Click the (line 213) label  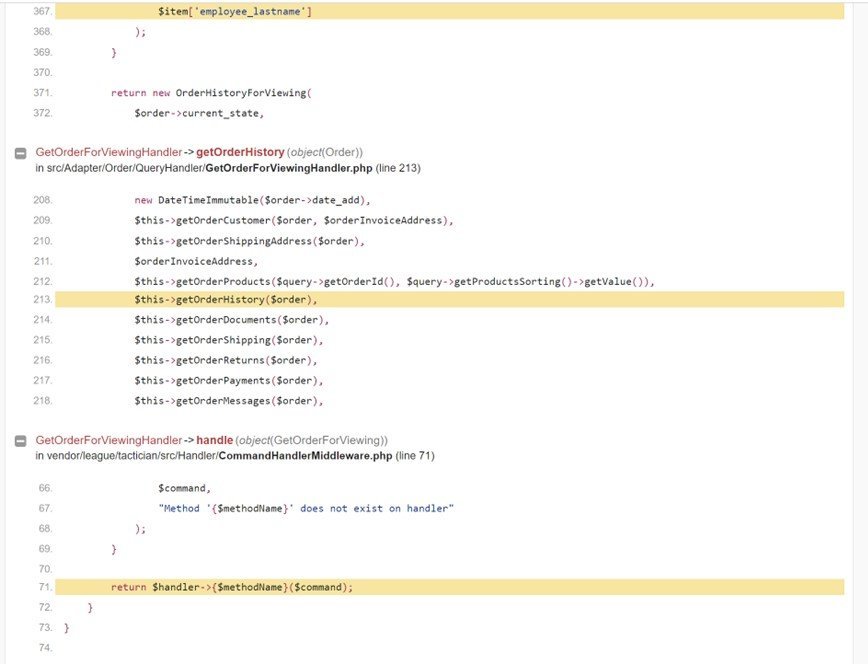(x=398, y=168)
